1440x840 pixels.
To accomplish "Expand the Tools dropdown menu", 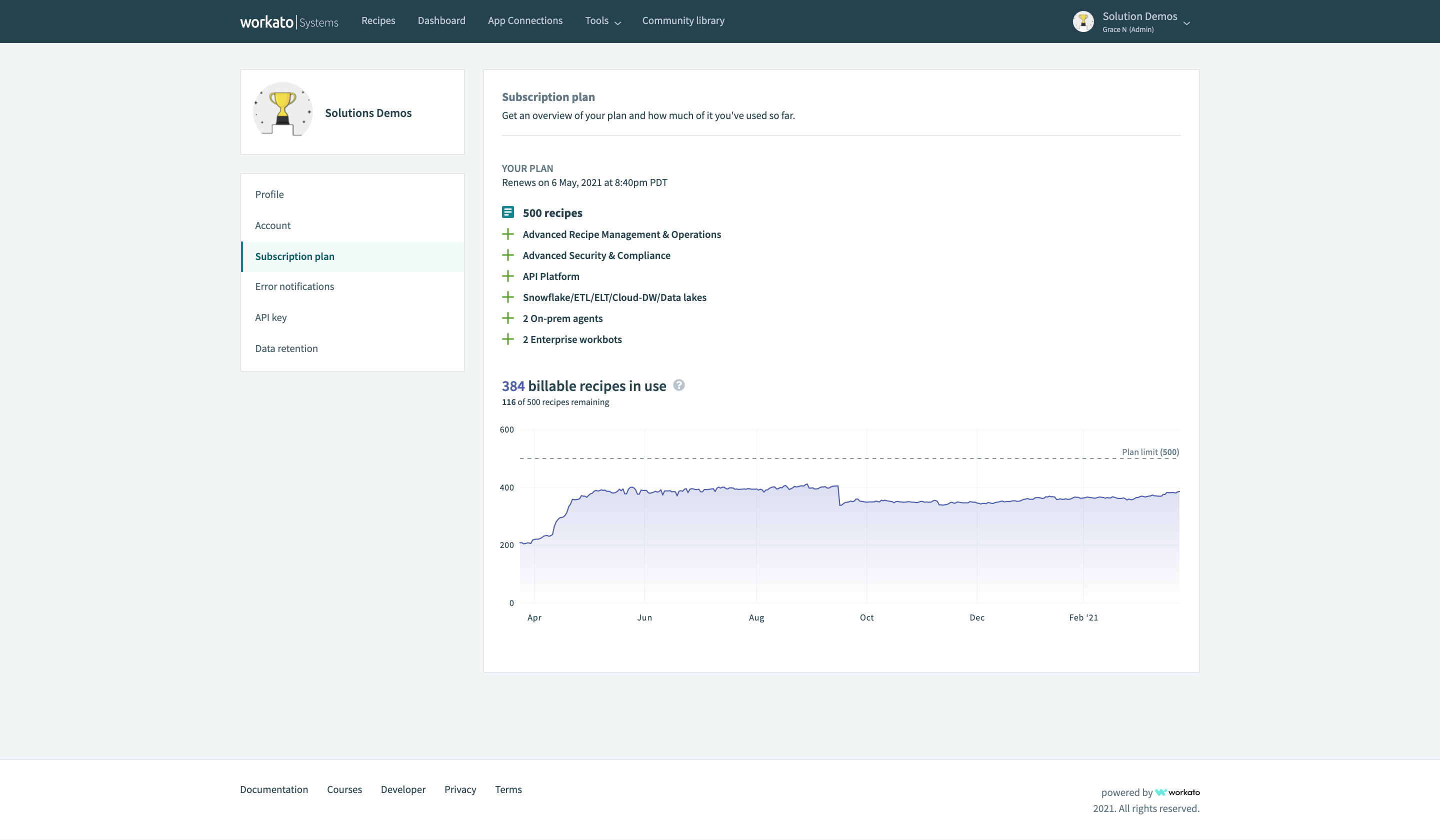I will click(x=603, y=20).
